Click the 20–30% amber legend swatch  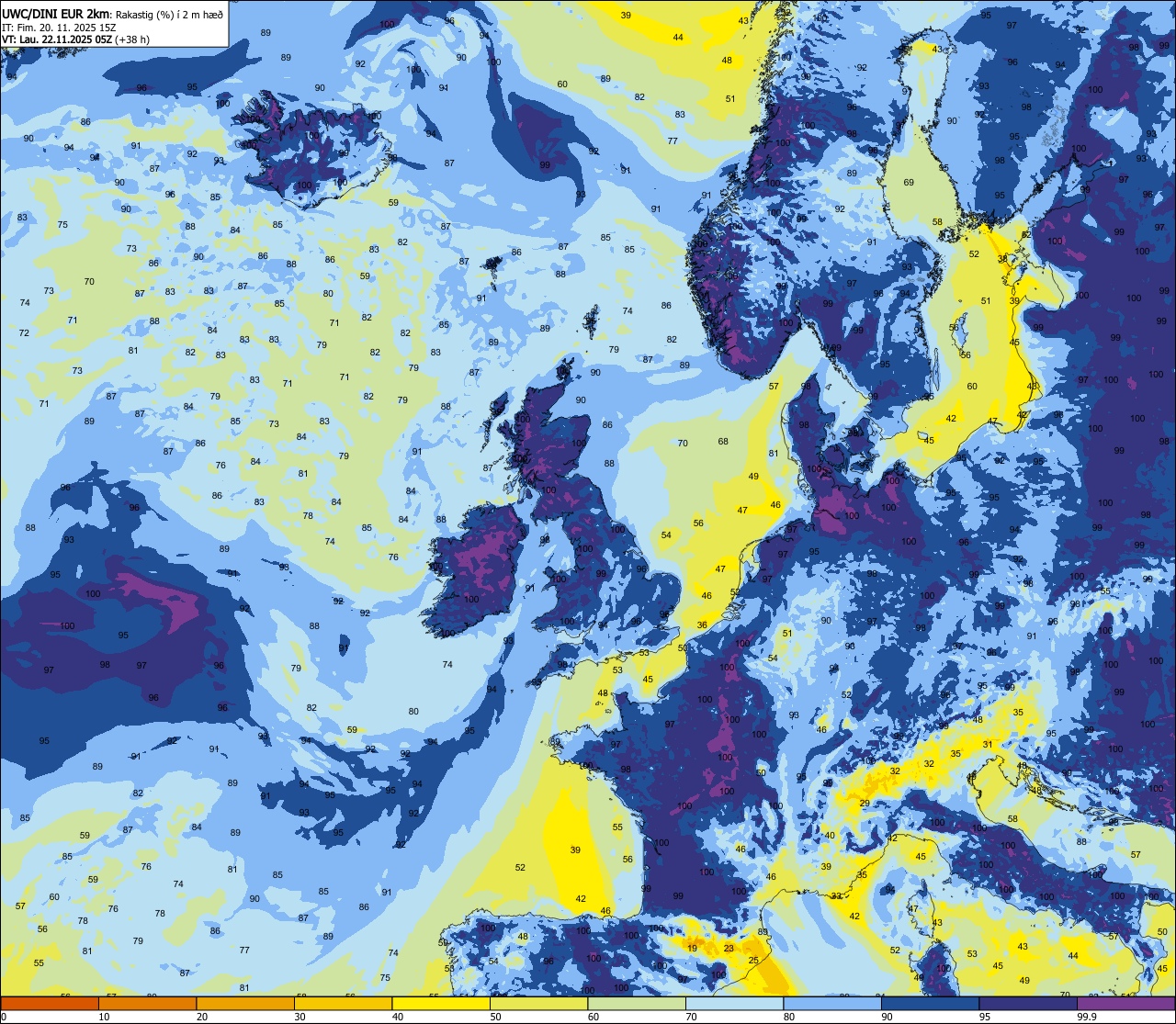point(245,1003)
